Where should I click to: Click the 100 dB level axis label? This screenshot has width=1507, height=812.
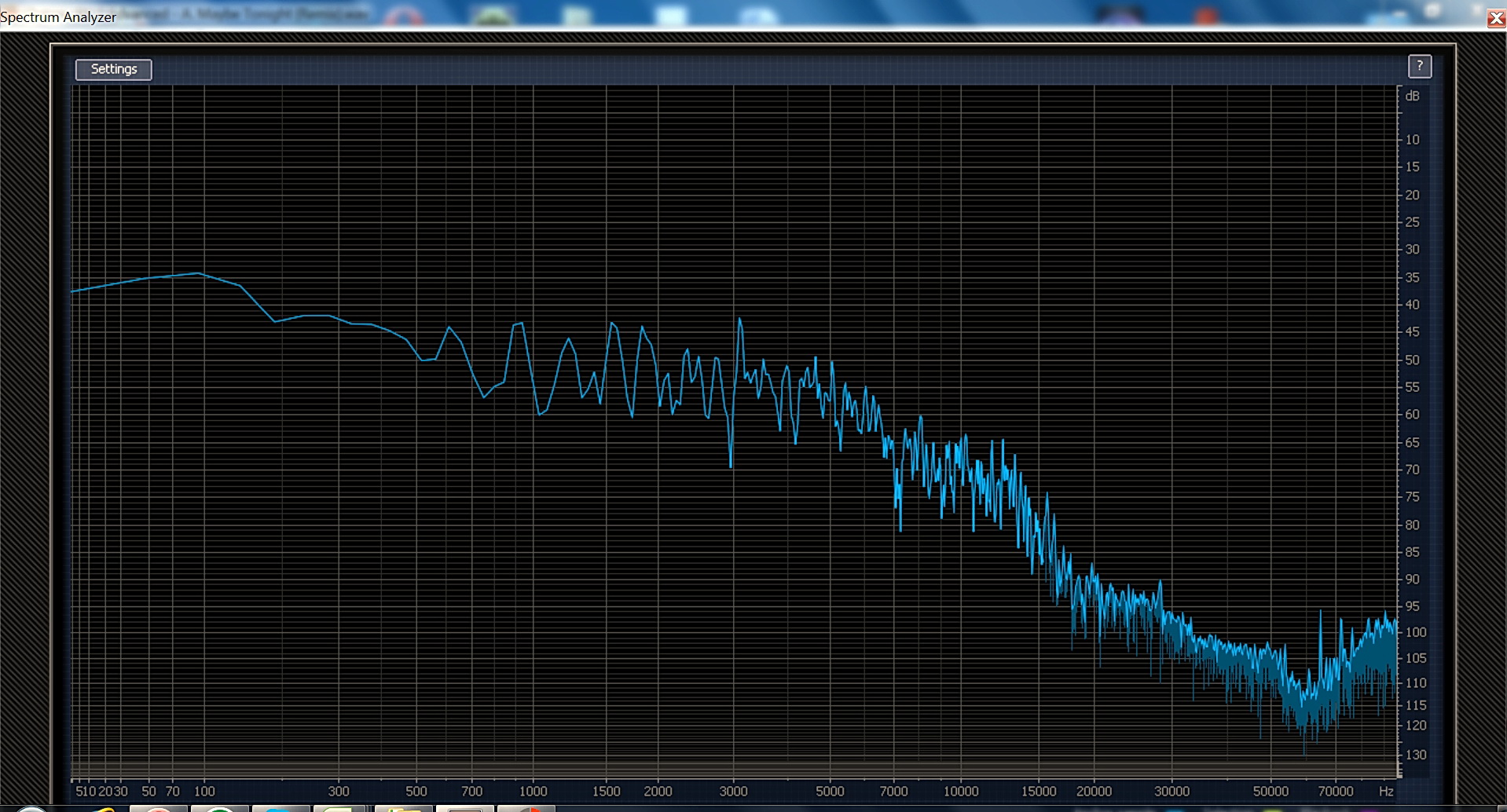pos(1415,632)
